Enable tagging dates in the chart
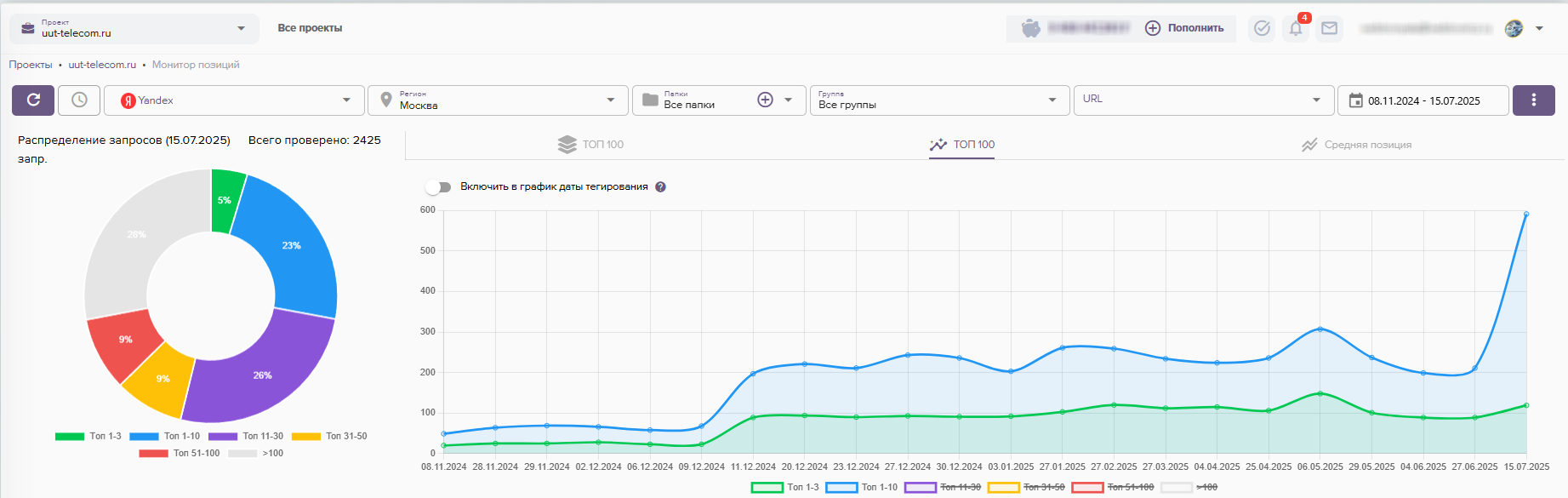1568x498 pixels. (x=439, y=187)
